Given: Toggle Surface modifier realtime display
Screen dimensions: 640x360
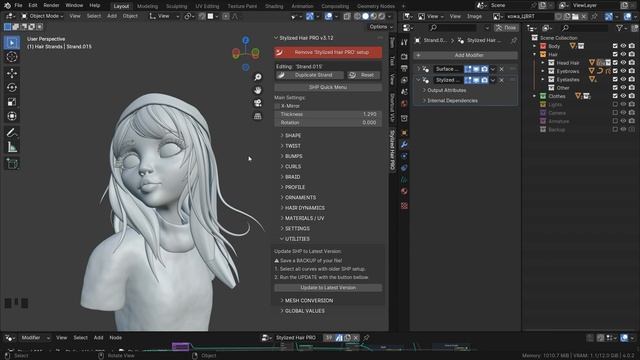Looking at the screenshot, I should click(x=476, y=69).
